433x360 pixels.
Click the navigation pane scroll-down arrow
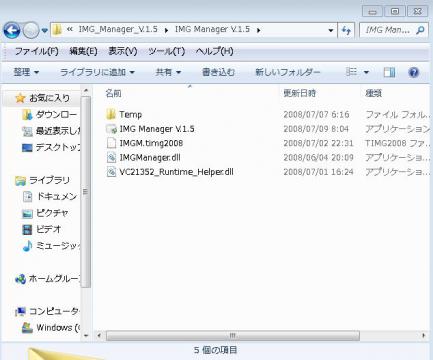(x=86, y=336)
